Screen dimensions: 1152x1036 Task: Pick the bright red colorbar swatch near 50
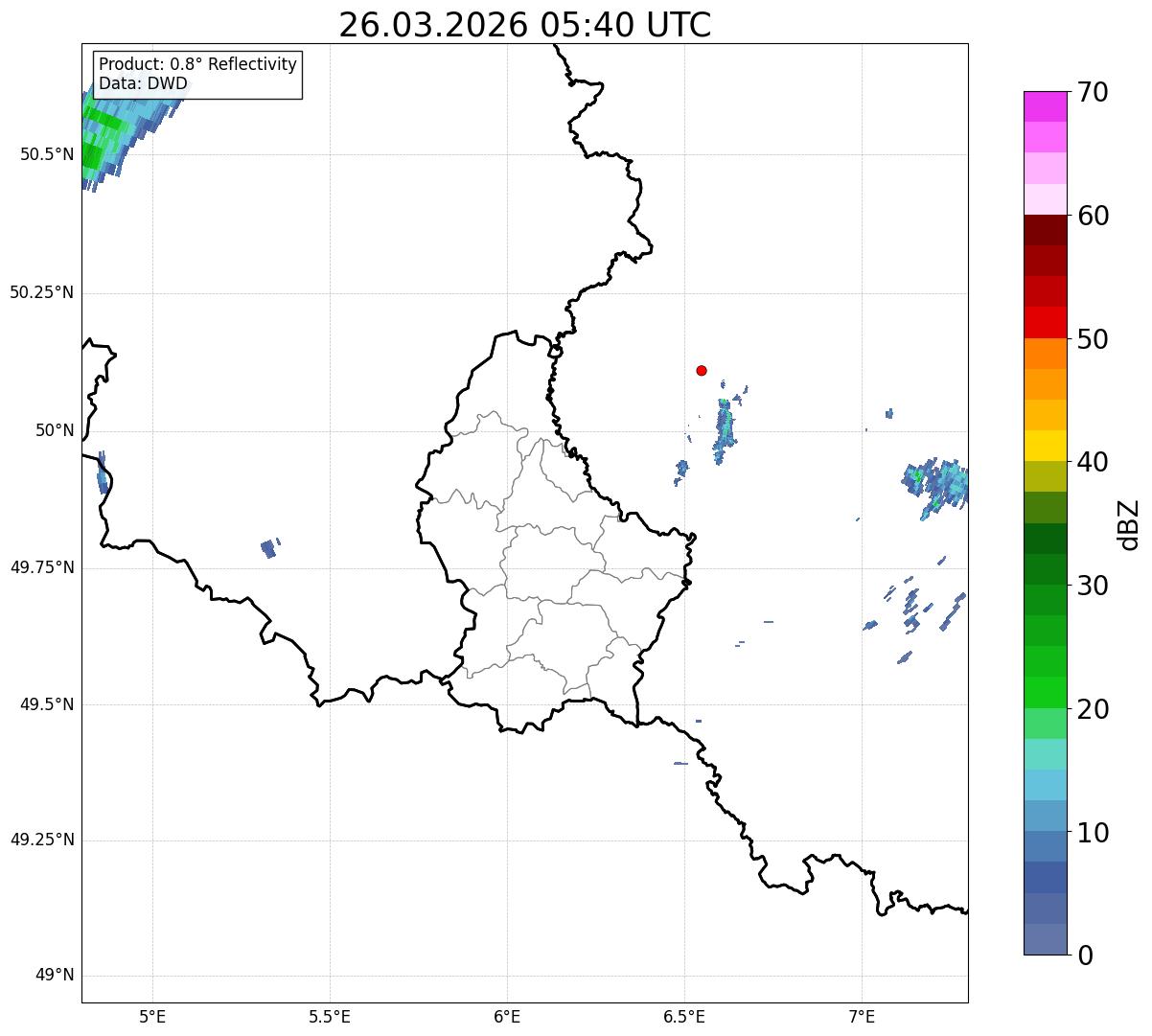pyautogui.click(x=1045, y=323)
